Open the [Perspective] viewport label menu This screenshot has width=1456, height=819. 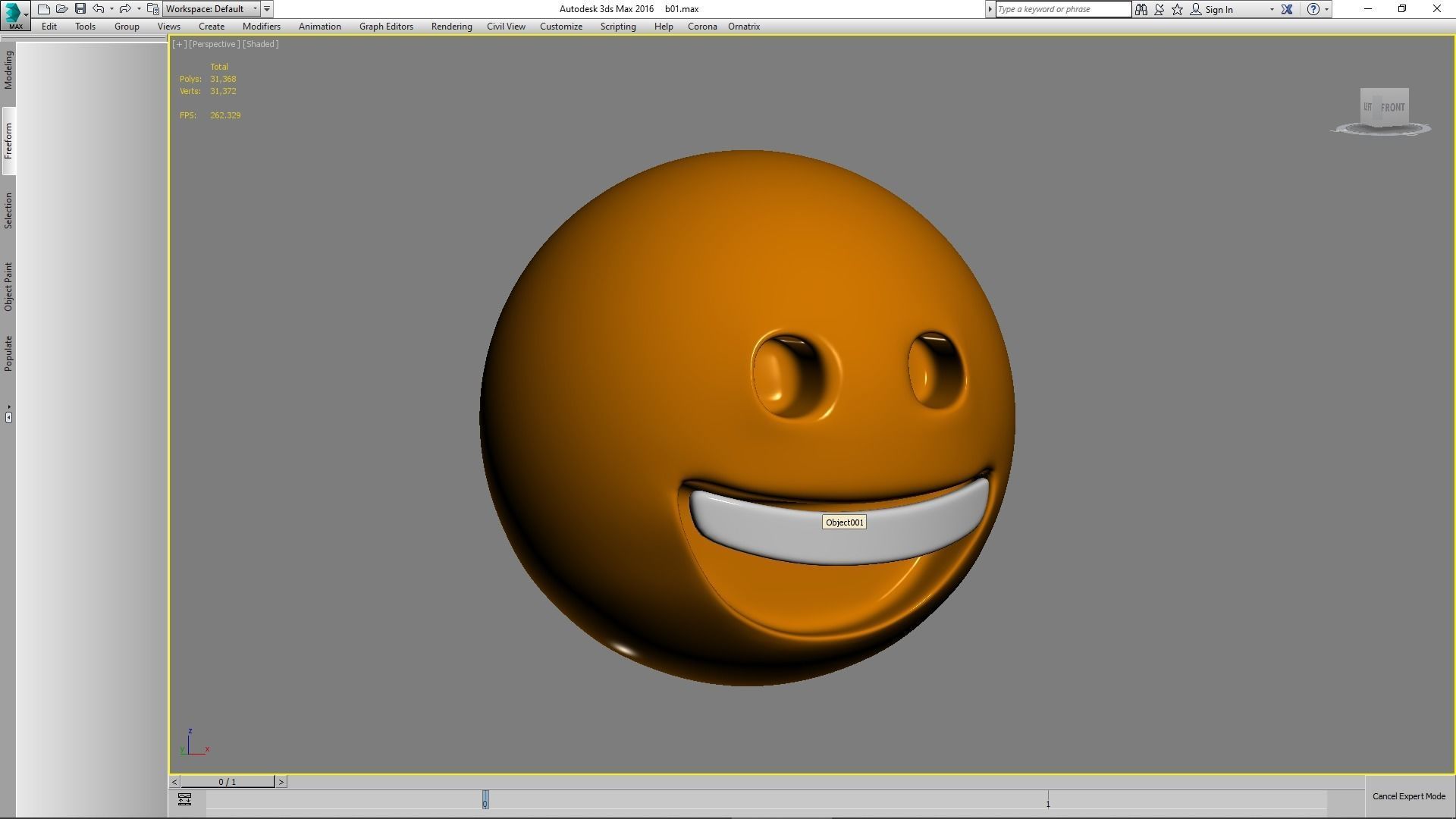pos(214,44)
